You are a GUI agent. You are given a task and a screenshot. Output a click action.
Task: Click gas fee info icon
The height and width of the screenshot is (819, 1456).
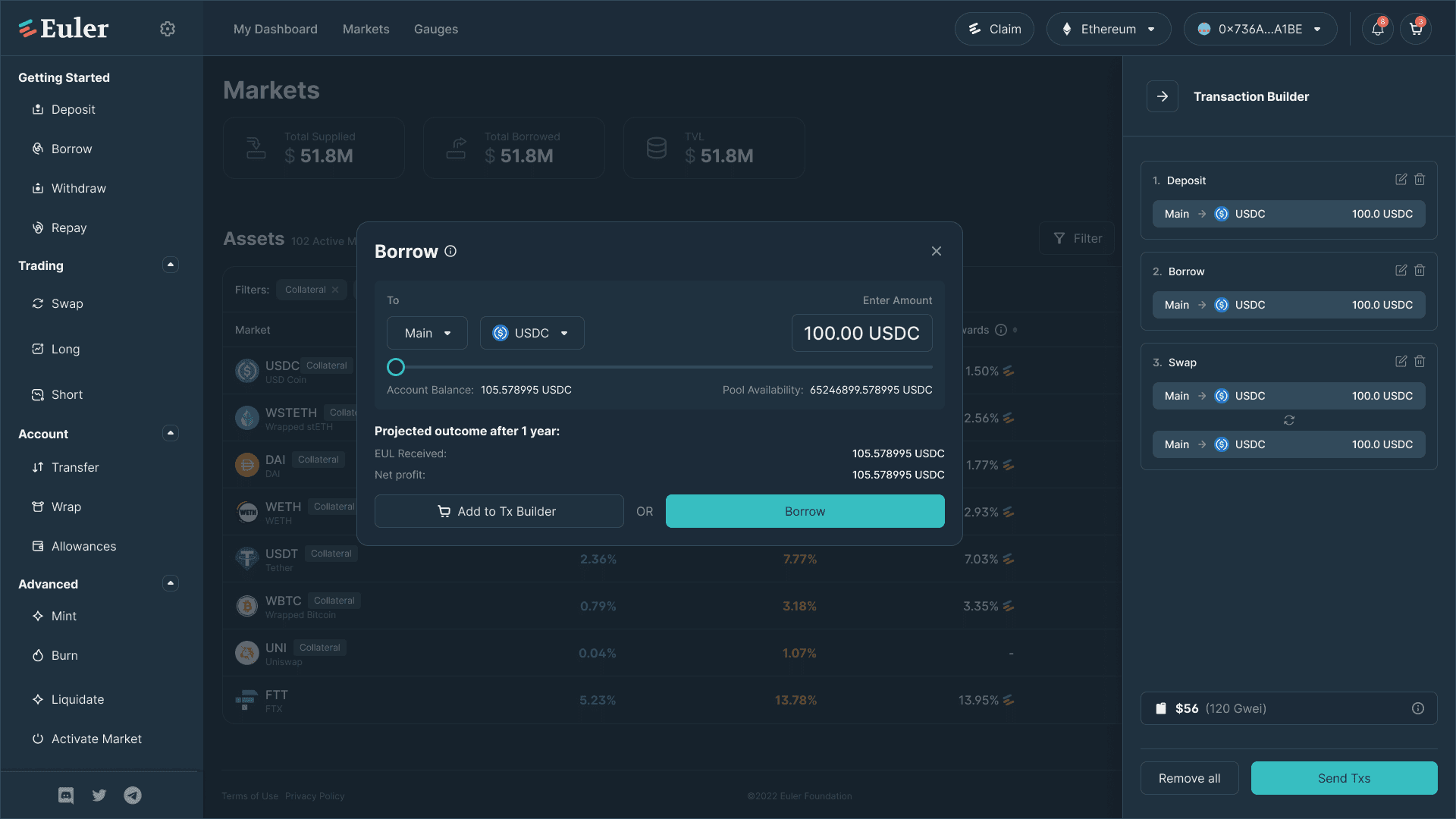[x=1417, y=708]
